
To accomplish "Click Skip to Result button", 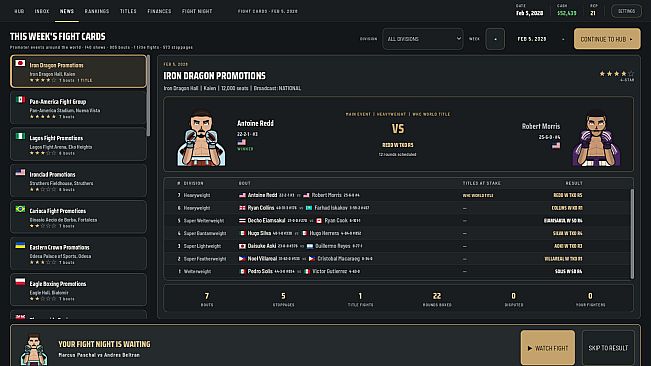I will [608, 348].
